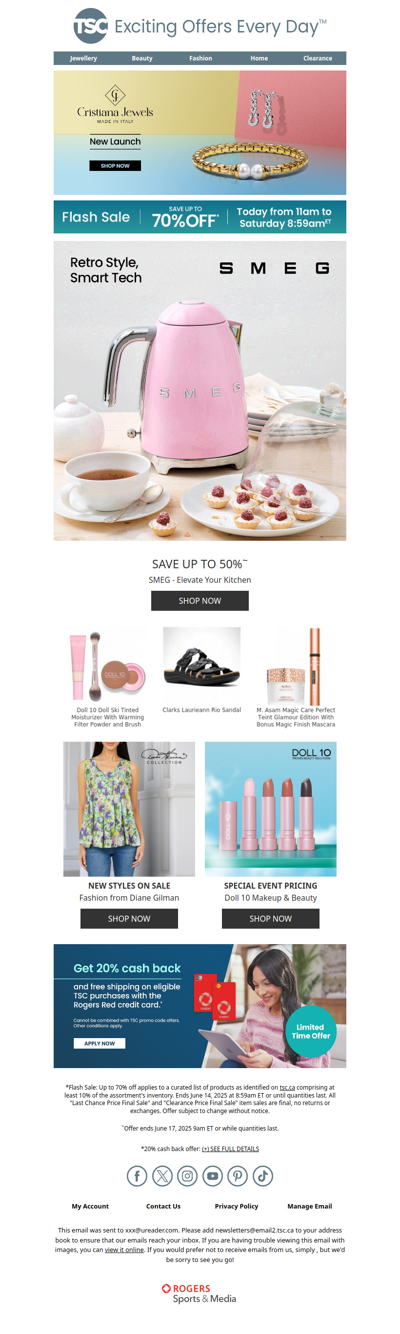The image size is (400, 1334).
Task: Expand the SEE FULL DETAILS cash back link
Action: [230, 1149]
